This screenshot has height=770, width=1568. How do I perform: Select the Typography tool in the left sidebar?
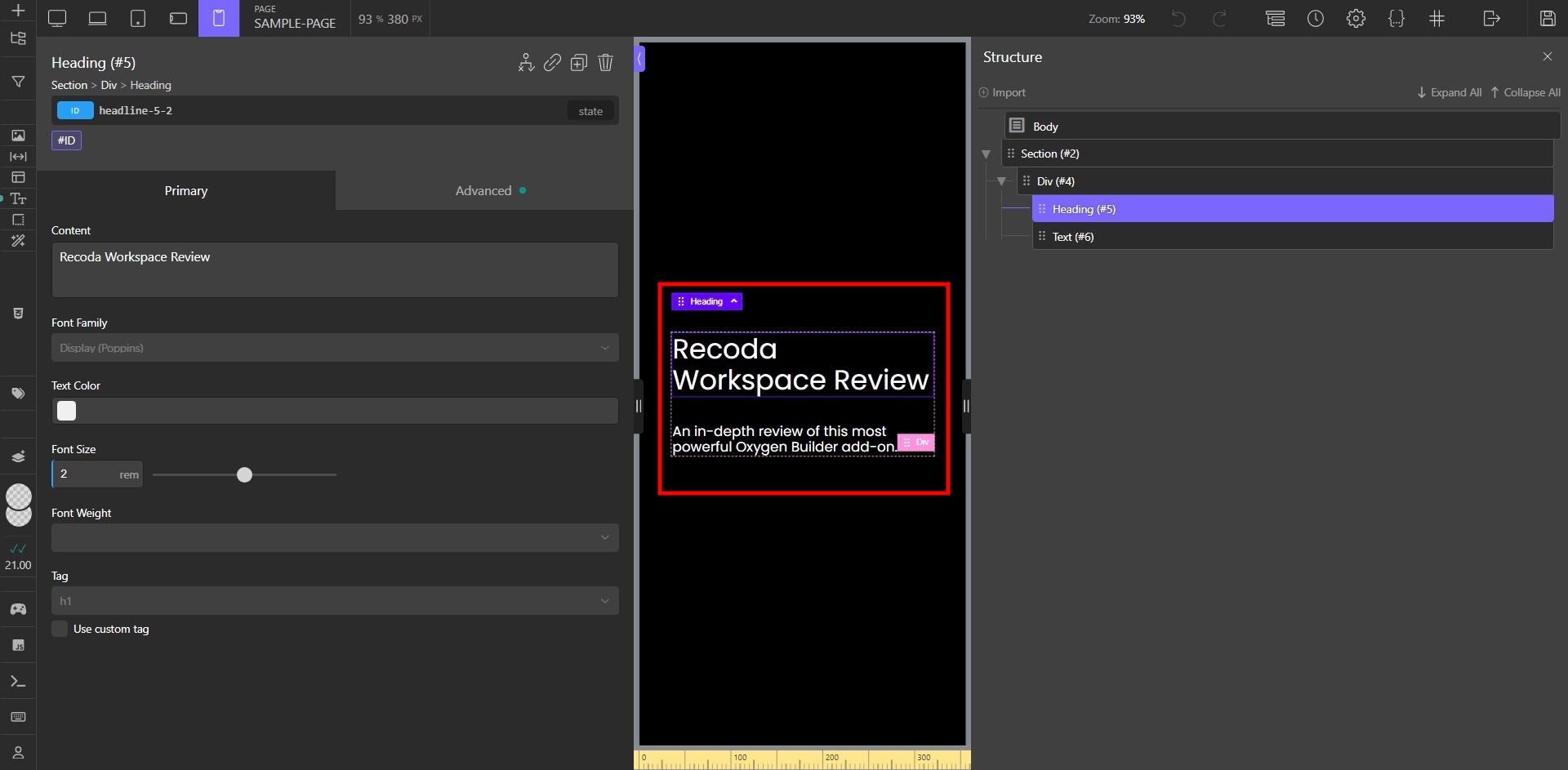tap(18, 198)
